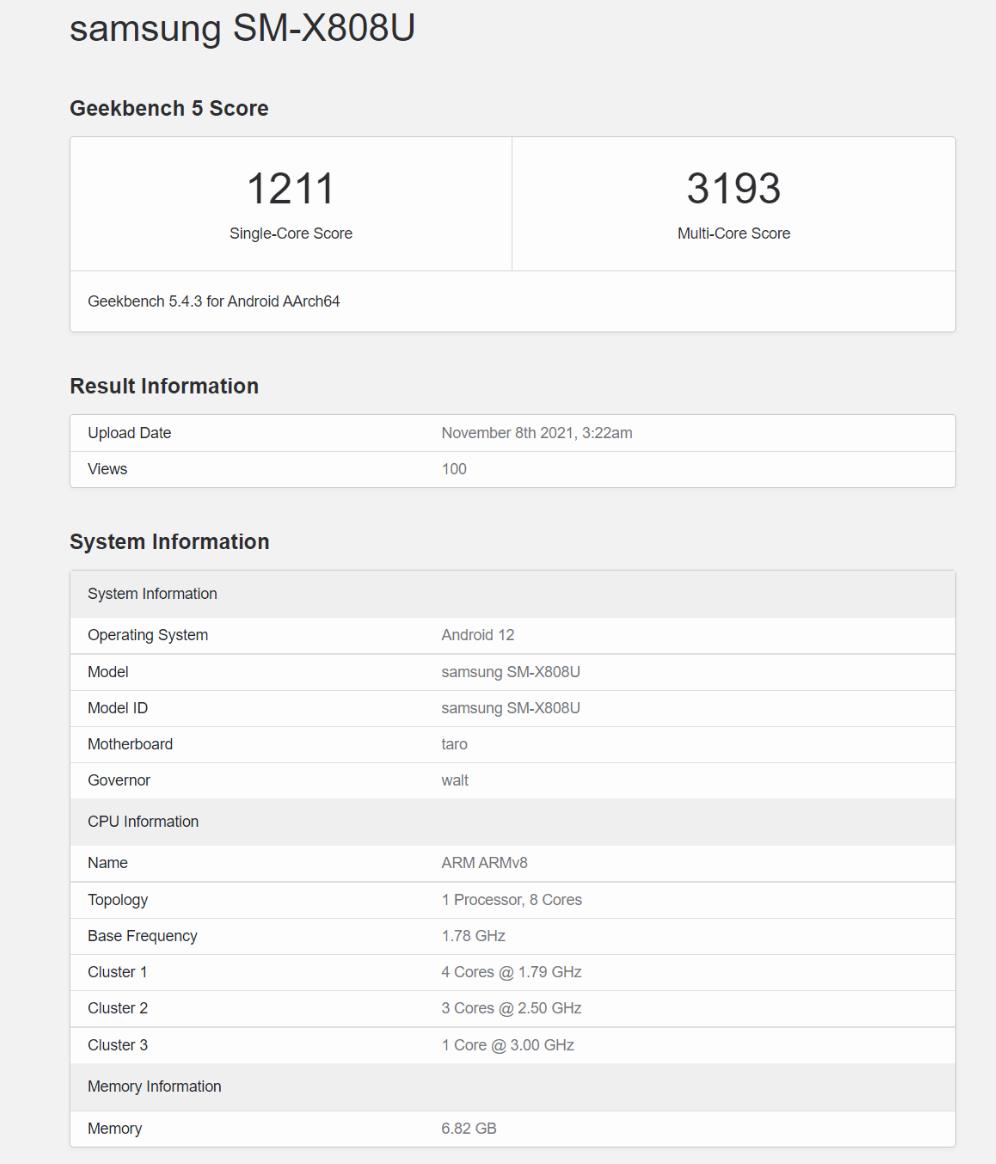996x1164 pixels.
Task: Click the Android 12 operating system value
Action: tap(477, 635)
